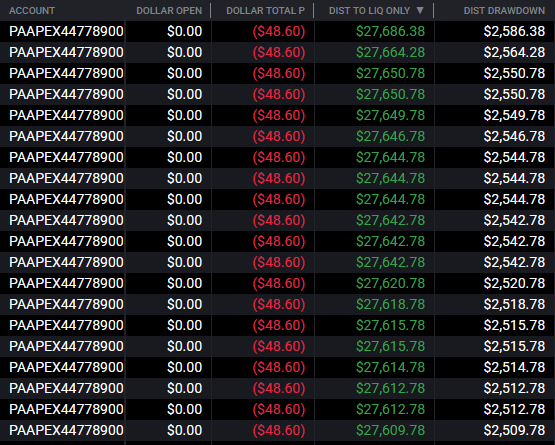The image size is (555, 445).
Task: Click the $2,518.78 drawdown value
Action: [514, 304]
